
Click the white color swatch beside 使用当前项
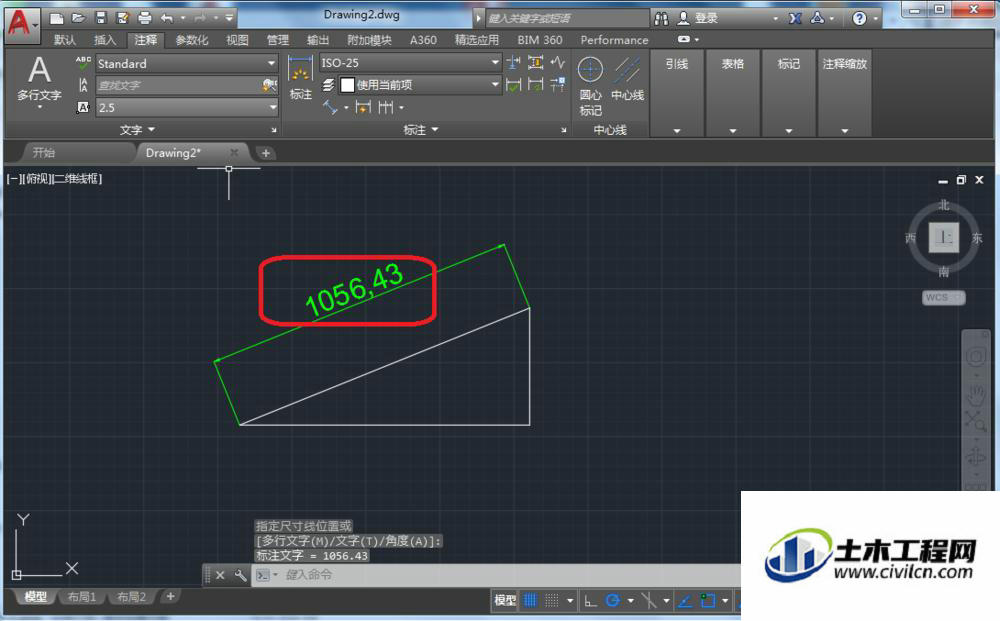pos(348,85)
